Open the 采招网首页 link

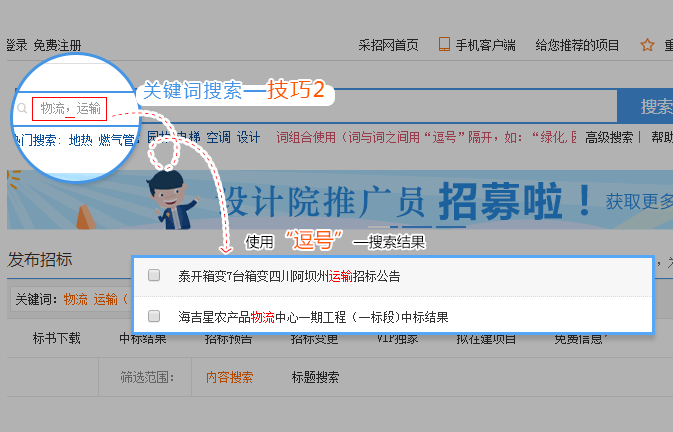388,45
